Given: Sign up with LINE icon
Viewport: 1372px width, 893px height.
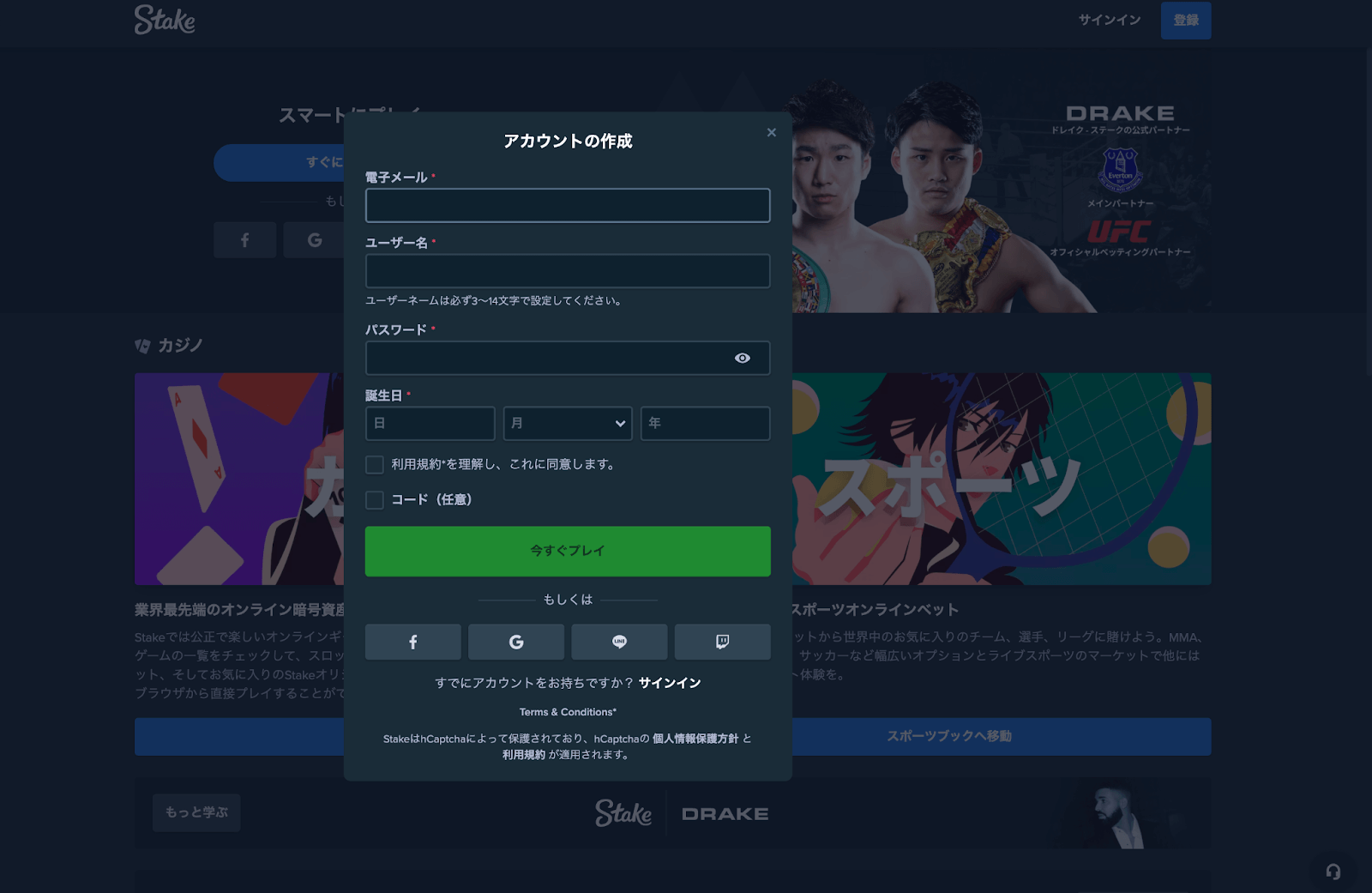Looking at the screenshot, I should click(x=619, y=643).
